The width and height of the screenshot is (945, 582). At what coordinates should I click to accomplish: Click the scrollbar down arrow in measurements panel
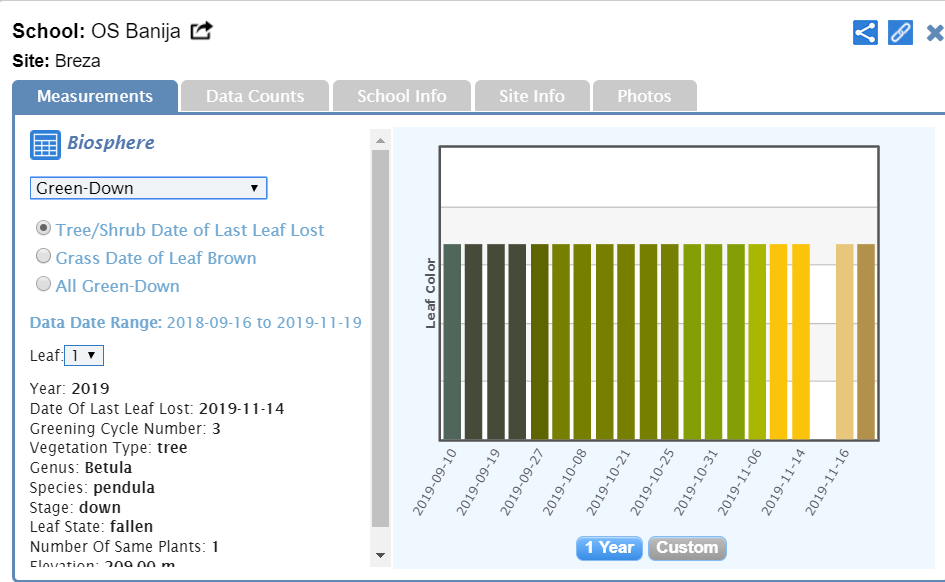(x=380, y=554)
